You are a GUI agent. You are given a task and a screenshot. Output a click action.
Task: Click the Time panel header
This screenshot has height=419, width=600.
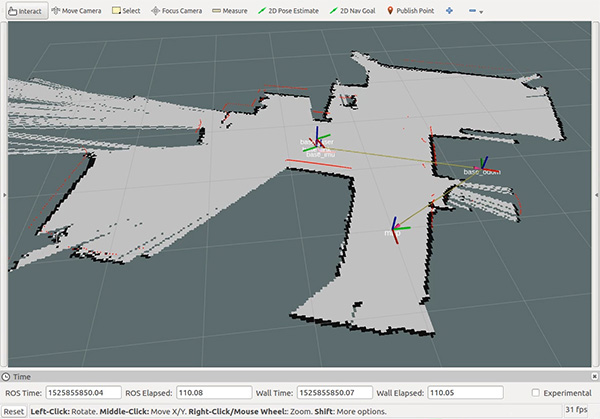pyautogui.click(x=20, y=376)
